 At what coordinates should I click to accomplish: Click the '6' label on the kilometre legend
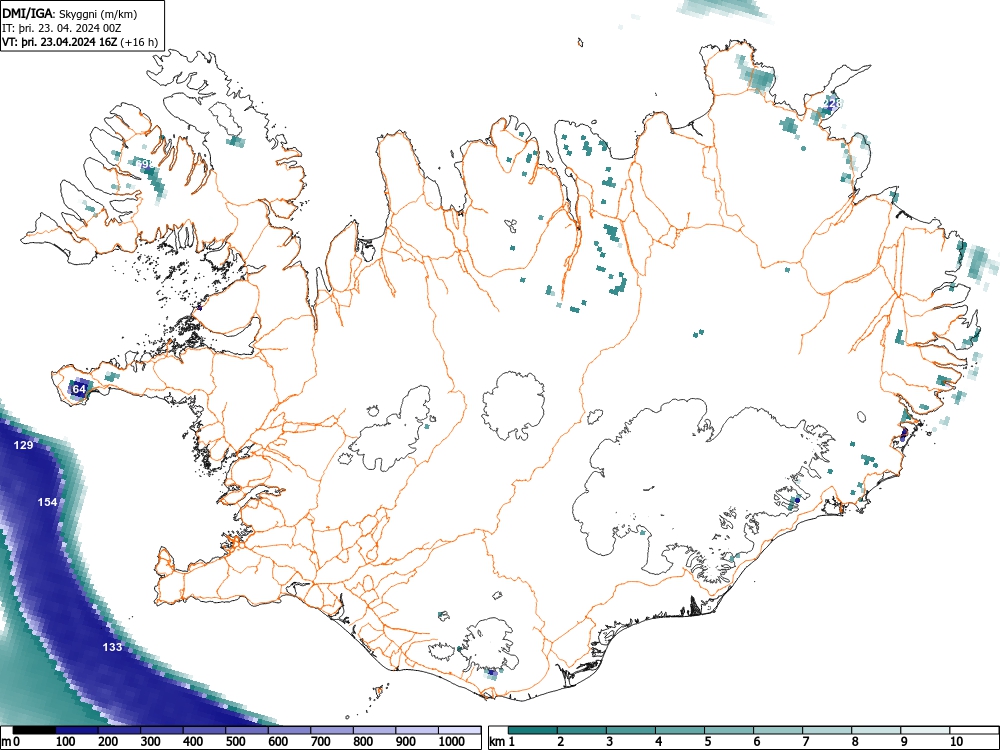point(756,742)
